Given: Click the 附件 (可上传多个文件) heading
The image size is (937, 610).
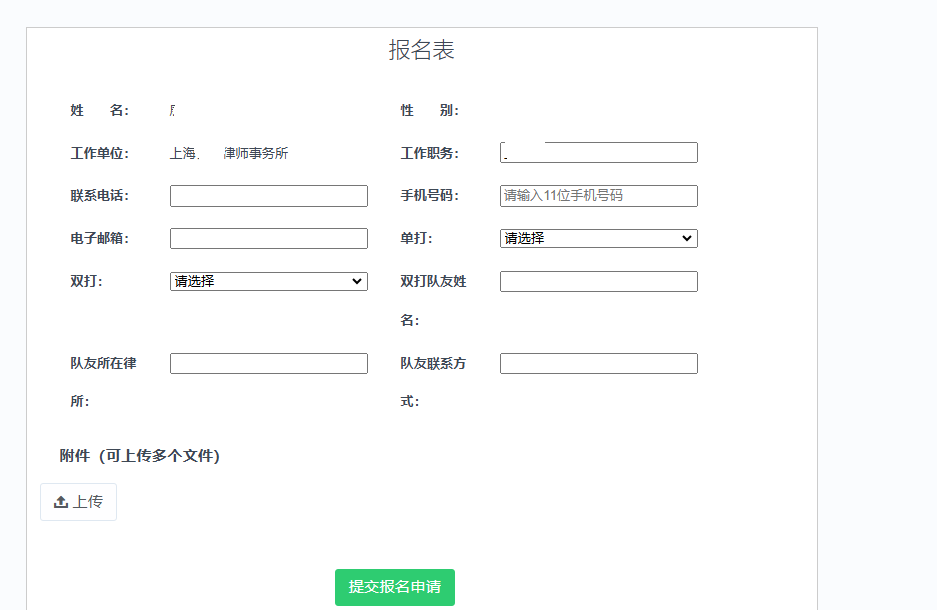Looking at the screenshot, I should click(140, 456).
